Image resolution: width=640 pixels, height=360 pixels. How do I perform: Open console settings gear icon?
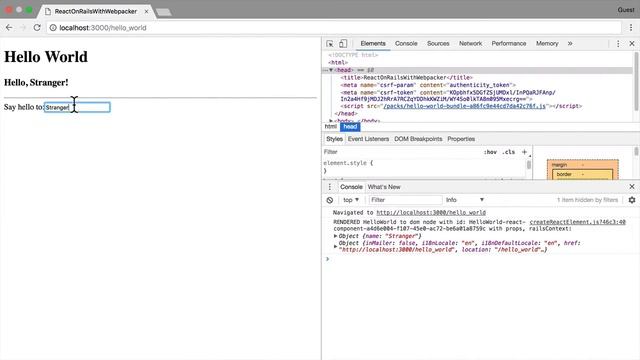click(632, 200)
